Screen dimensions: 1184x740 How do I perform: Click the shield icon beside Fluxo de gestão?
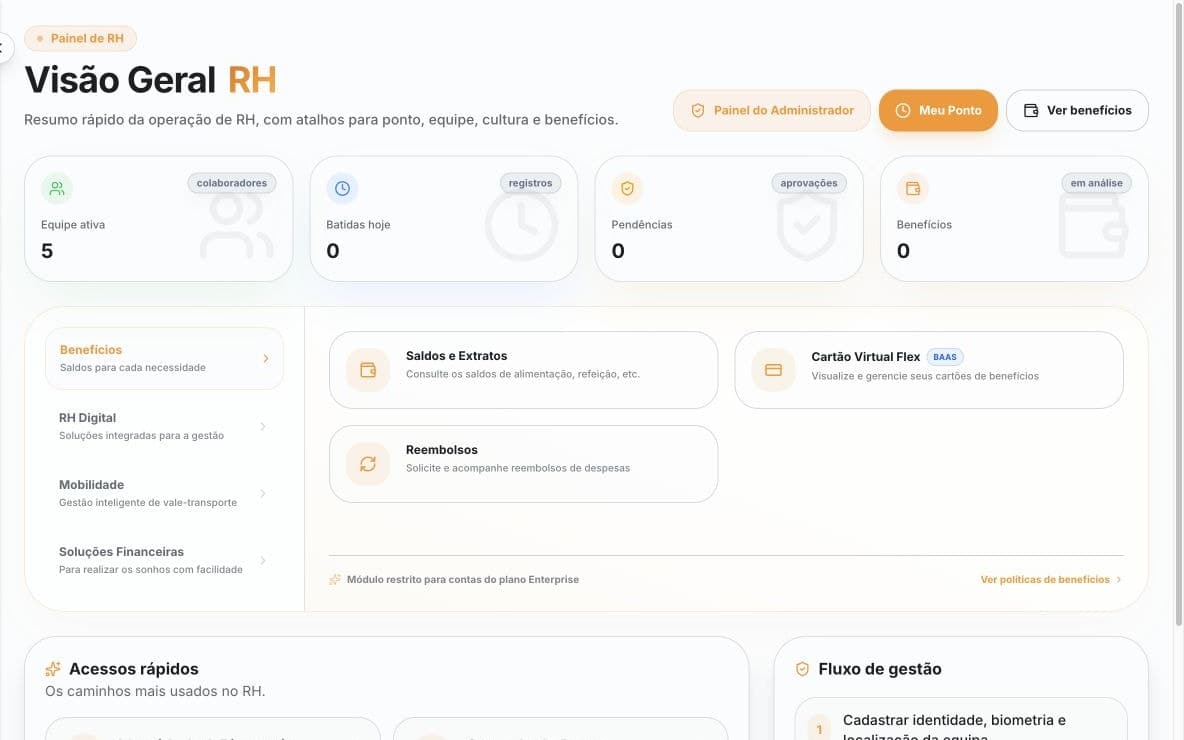click(803, 669)
